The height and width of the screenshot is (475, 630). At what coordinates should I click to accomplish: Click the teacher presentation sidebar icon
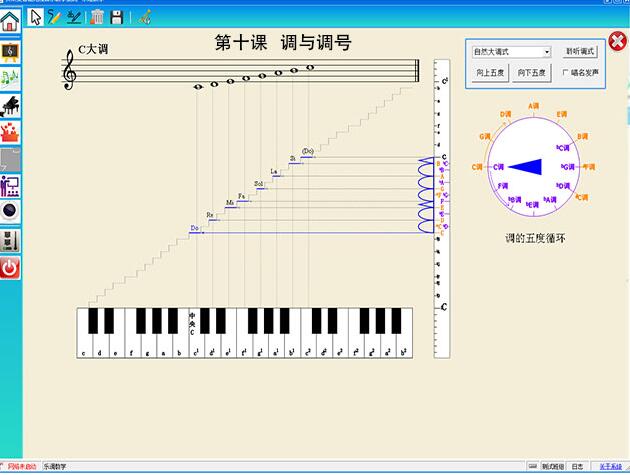pyautogui.click(x=11, y=186)
